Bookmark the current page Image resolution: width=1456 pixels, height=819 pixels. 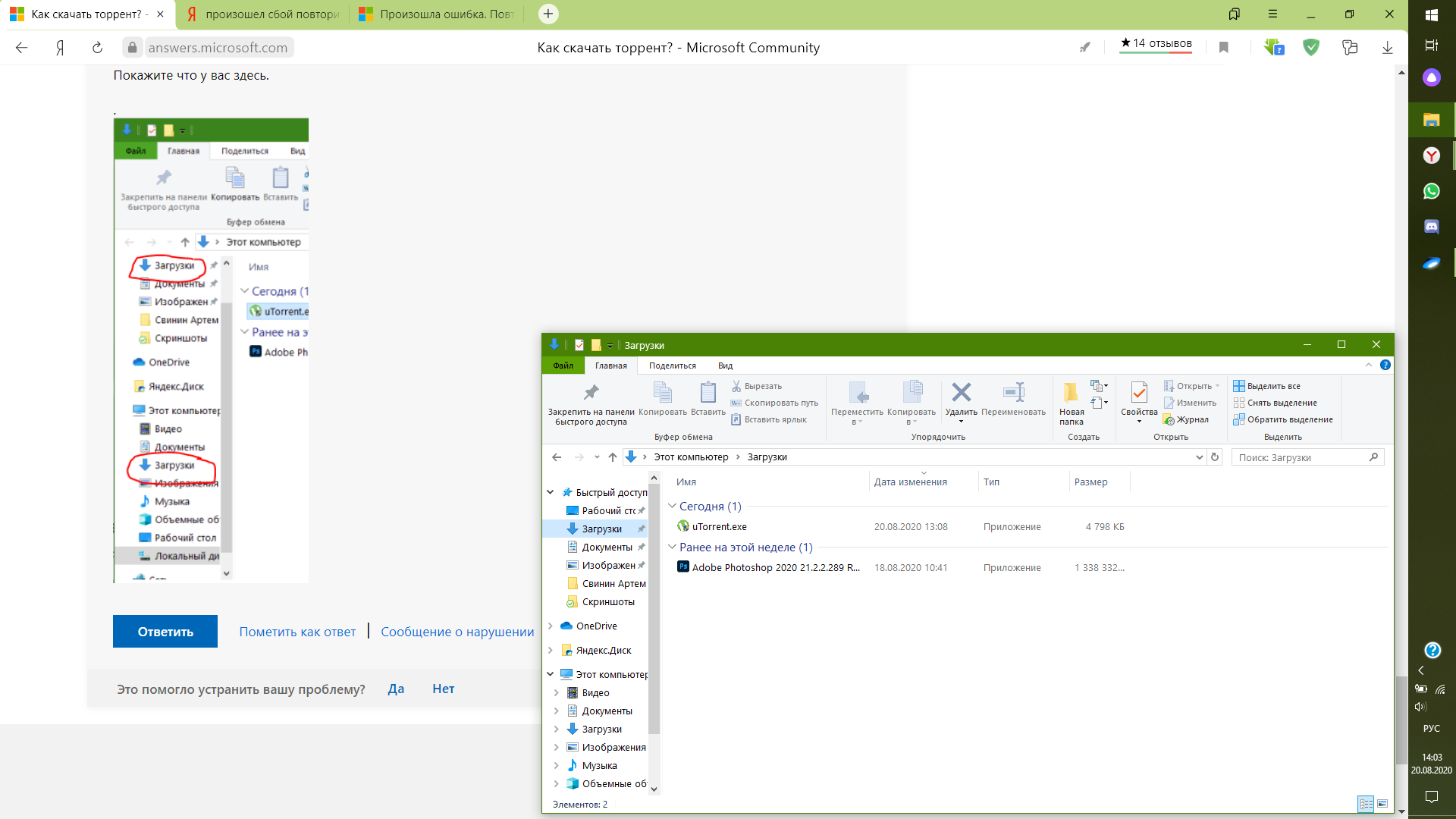tap(1223, 48)
